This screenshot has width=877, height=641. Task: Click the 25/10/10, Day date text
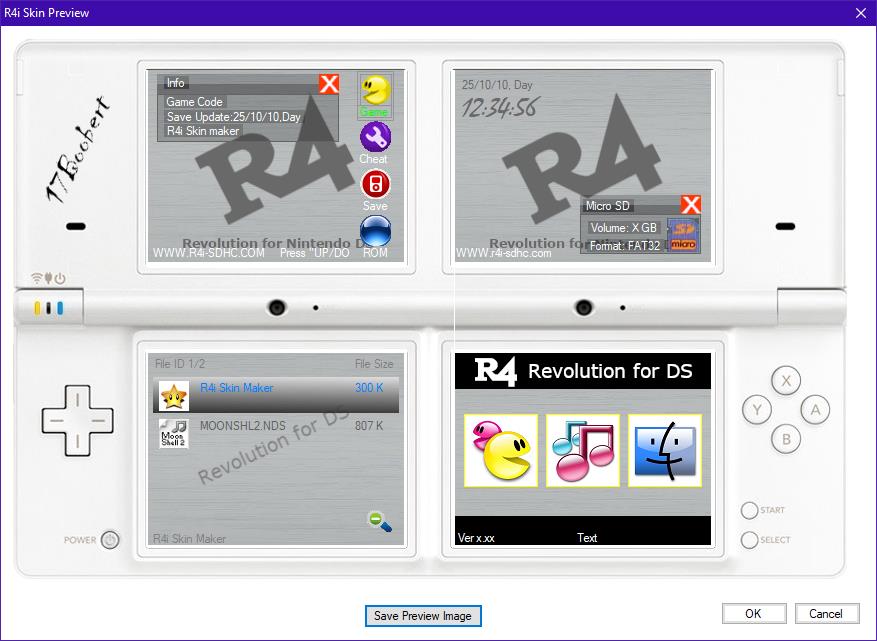coord(497,85)
